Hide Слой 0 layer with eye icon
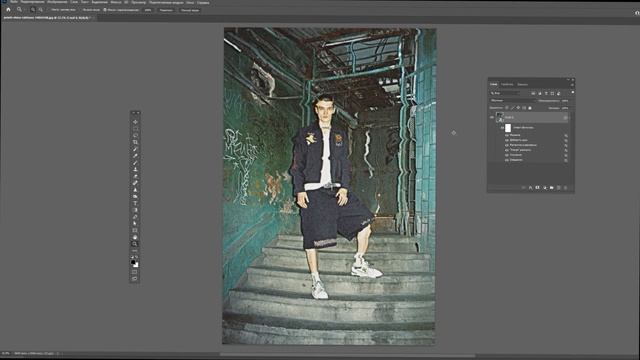The image size is (640, 360). 492,117
